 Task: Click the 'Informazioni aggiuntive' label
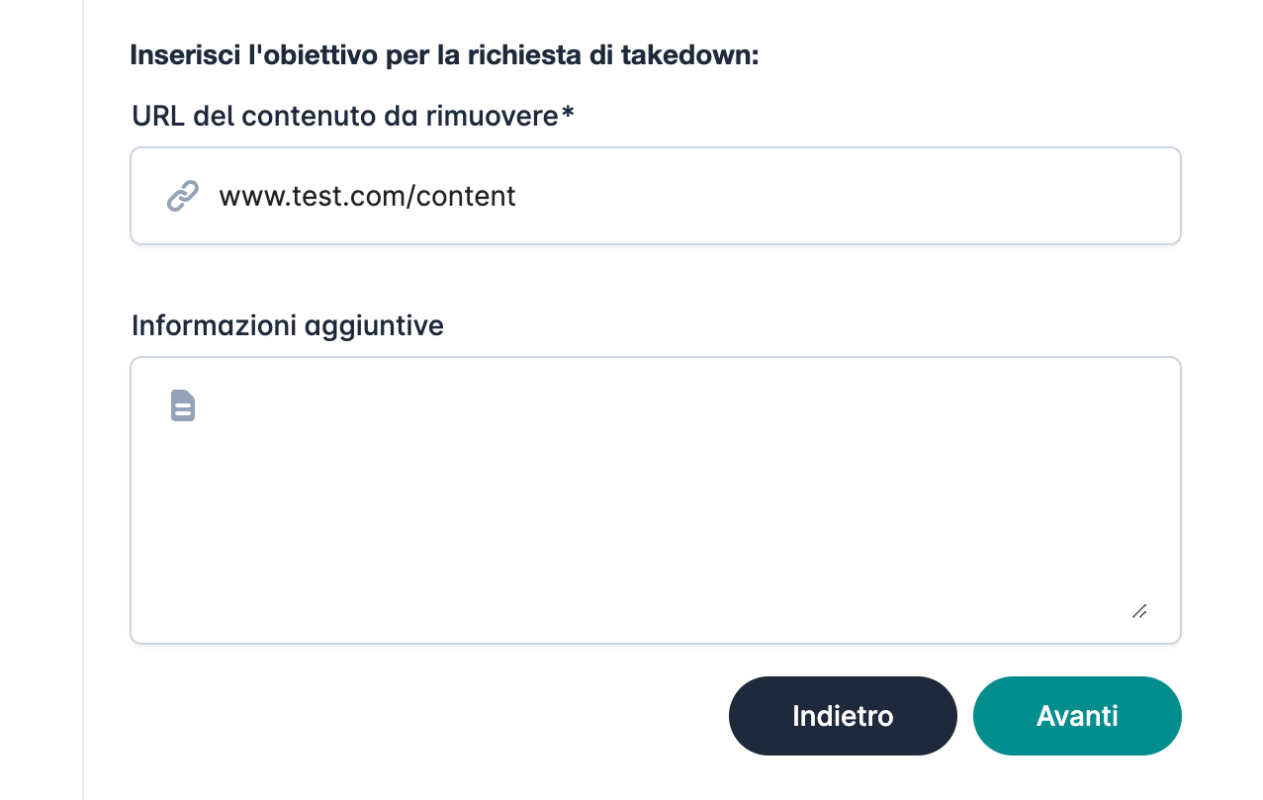(287, 325)
